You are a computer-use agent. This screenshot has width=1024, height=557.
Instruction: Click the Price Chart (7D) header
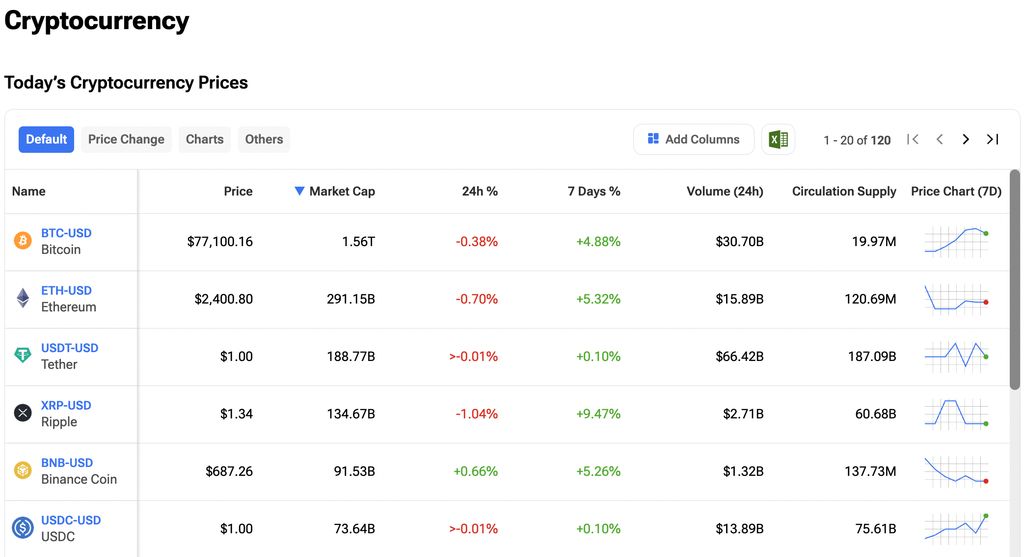point(956,191)
